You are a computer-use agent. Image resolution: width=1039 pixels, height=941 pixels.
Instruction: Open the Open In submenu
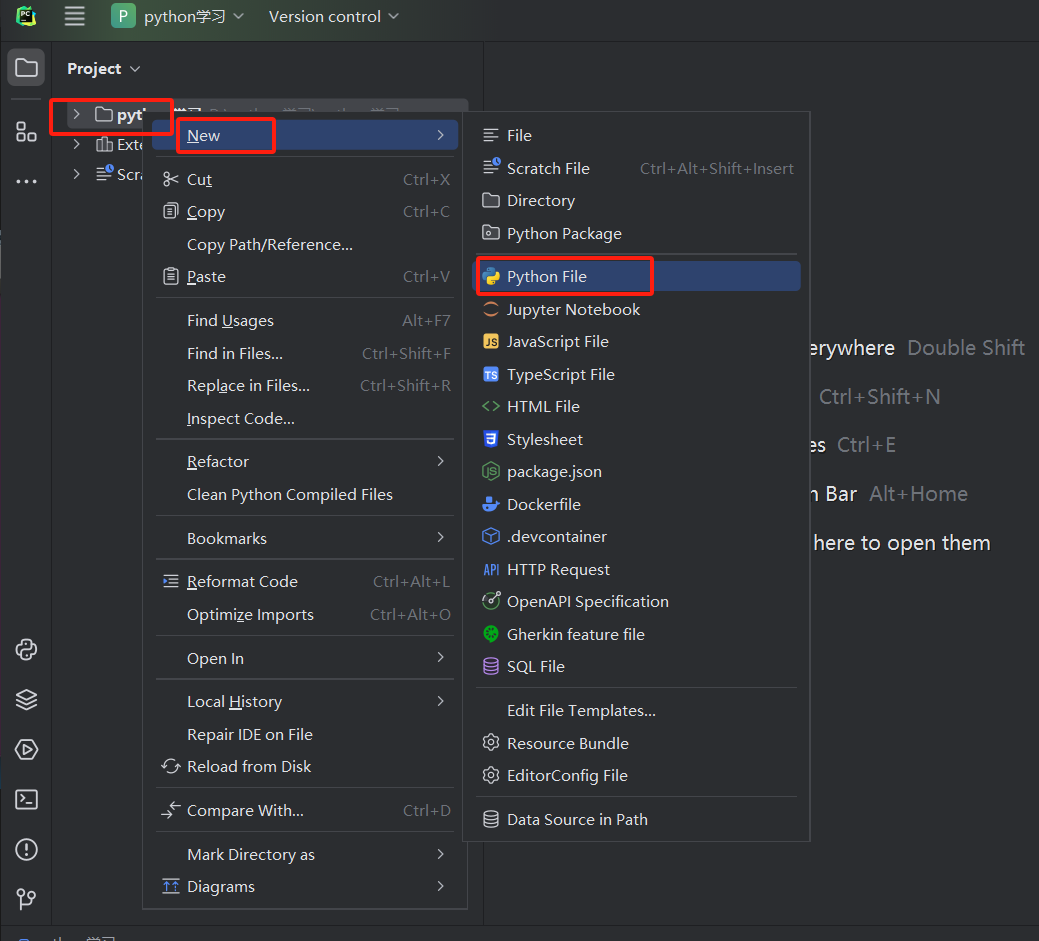click(x=305, y=658)
